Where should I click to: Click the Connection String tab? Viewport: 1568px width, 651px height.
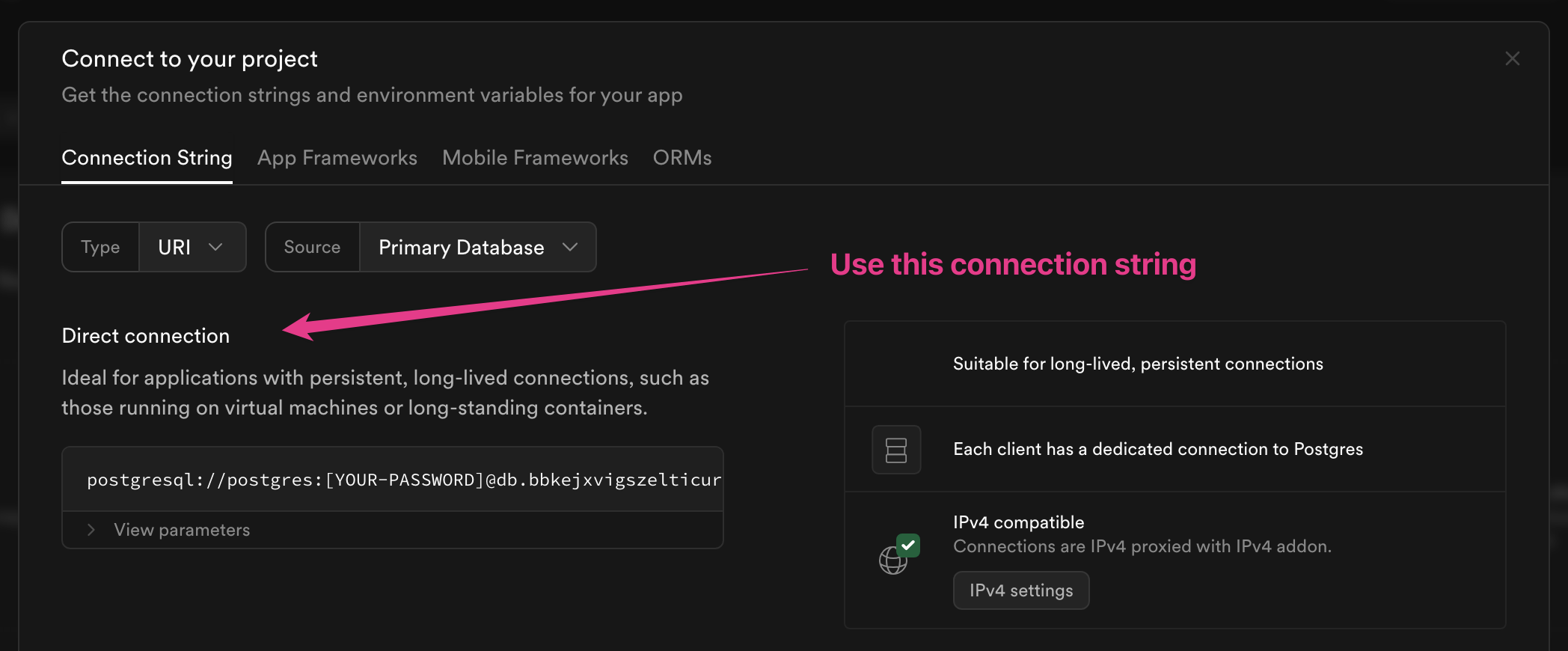(147, 158)
